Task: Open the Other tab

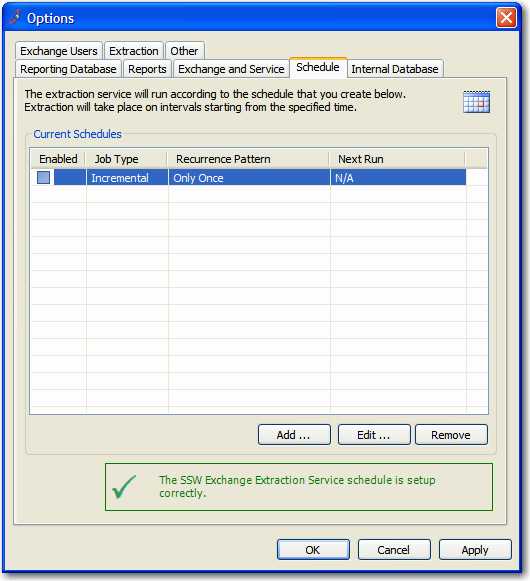Action: click(x=184, y=51)
